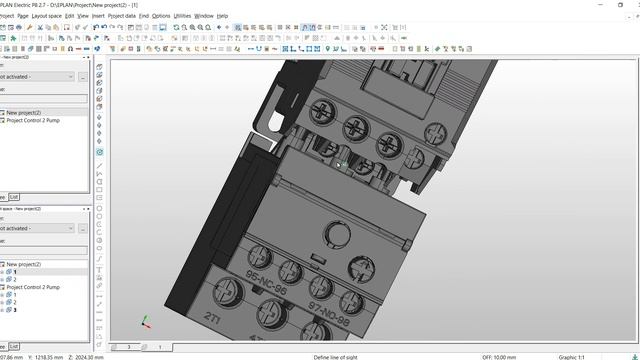Click the 'Graphic 1:1' status bar entry

tap(571, 357)
